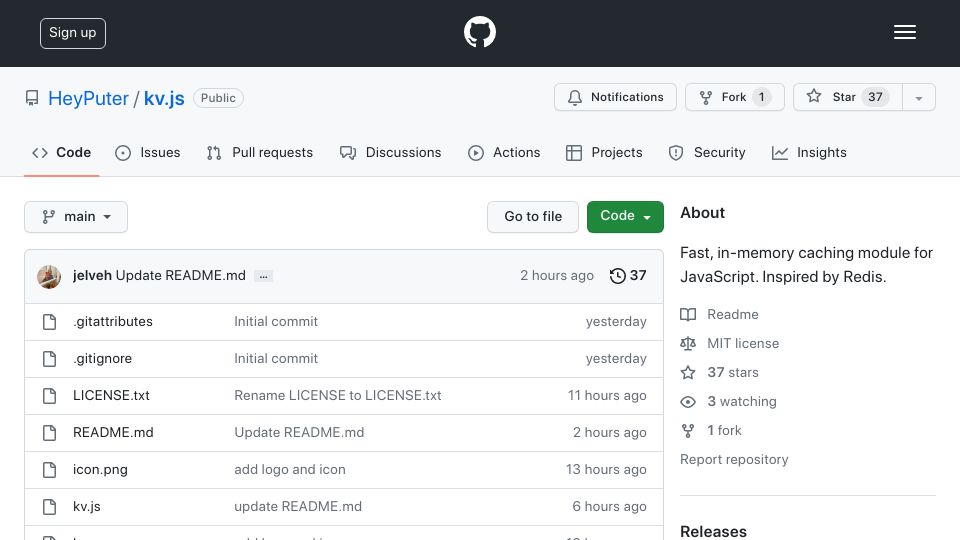The width and height of the screenshot is (960, 540).
Task: Click the file icon next to .gitignore
Action: [50, 358]
